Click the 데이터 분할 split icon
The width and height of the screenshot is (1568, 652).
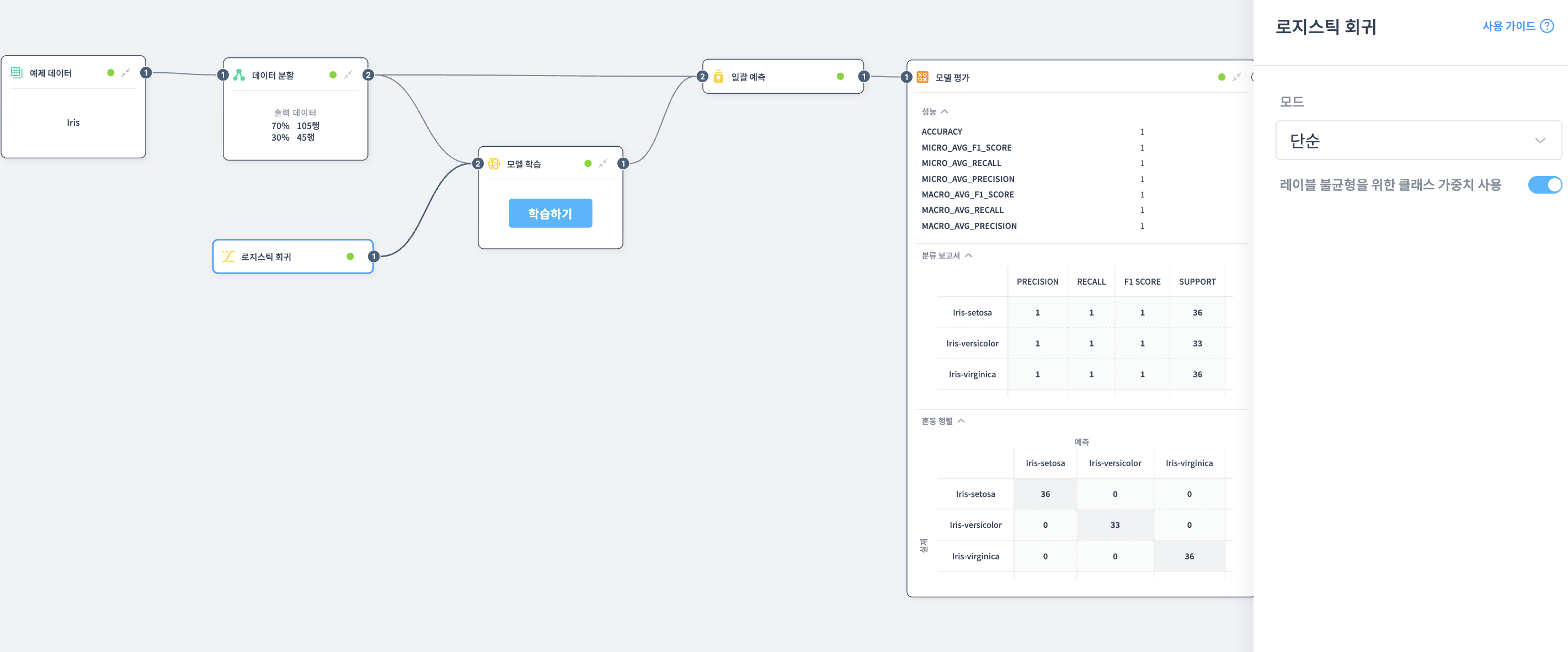click(x=239, y=75)
